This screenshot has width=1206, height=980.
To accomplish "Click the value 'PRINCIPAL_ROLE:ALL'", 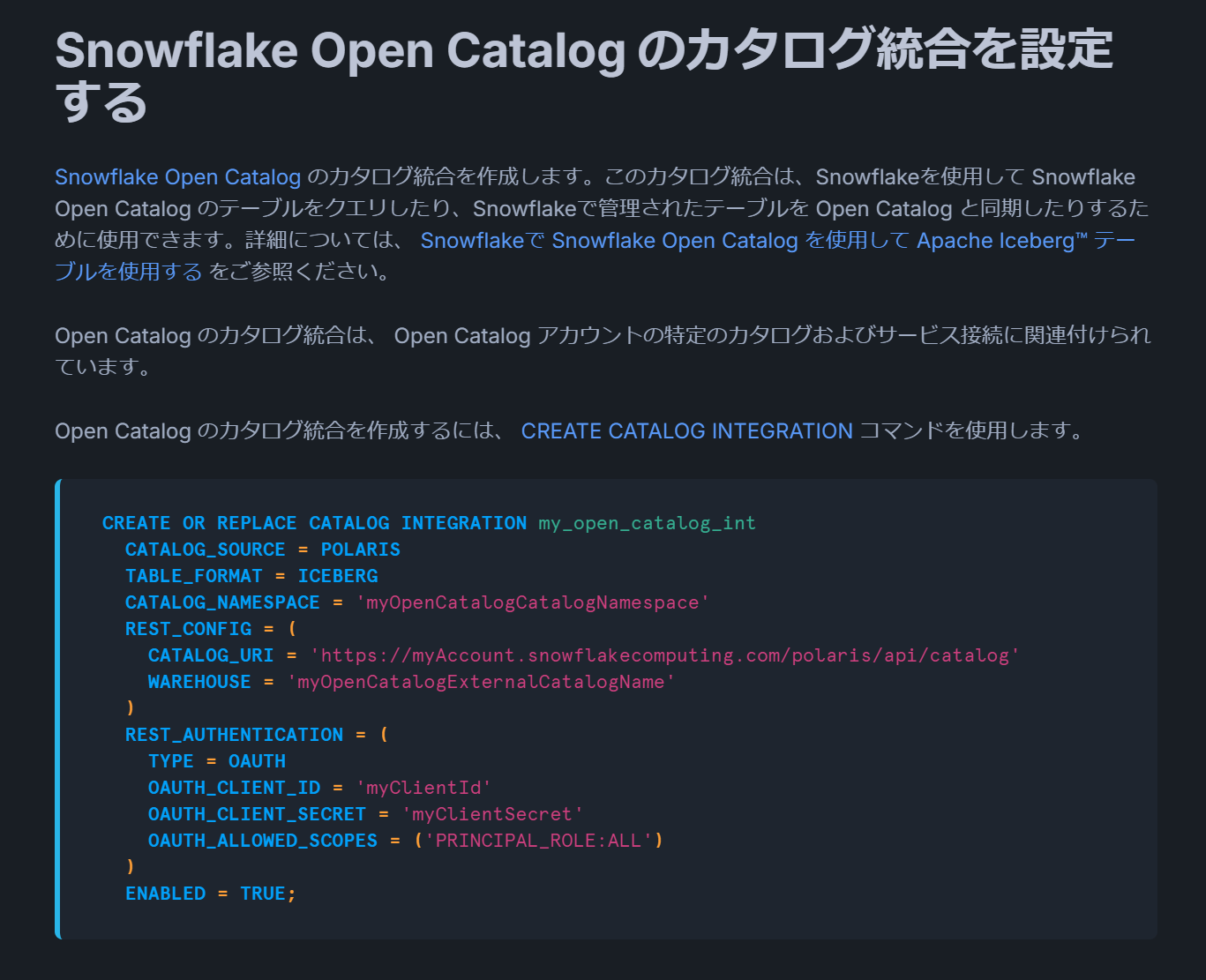I will (538, 841).
